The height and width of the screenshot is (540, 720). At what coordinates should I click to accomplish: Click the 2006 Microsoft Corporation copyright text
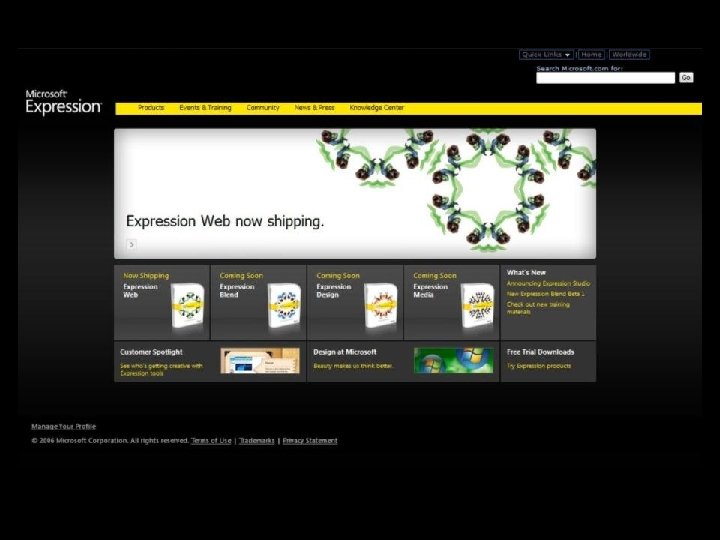110,440
